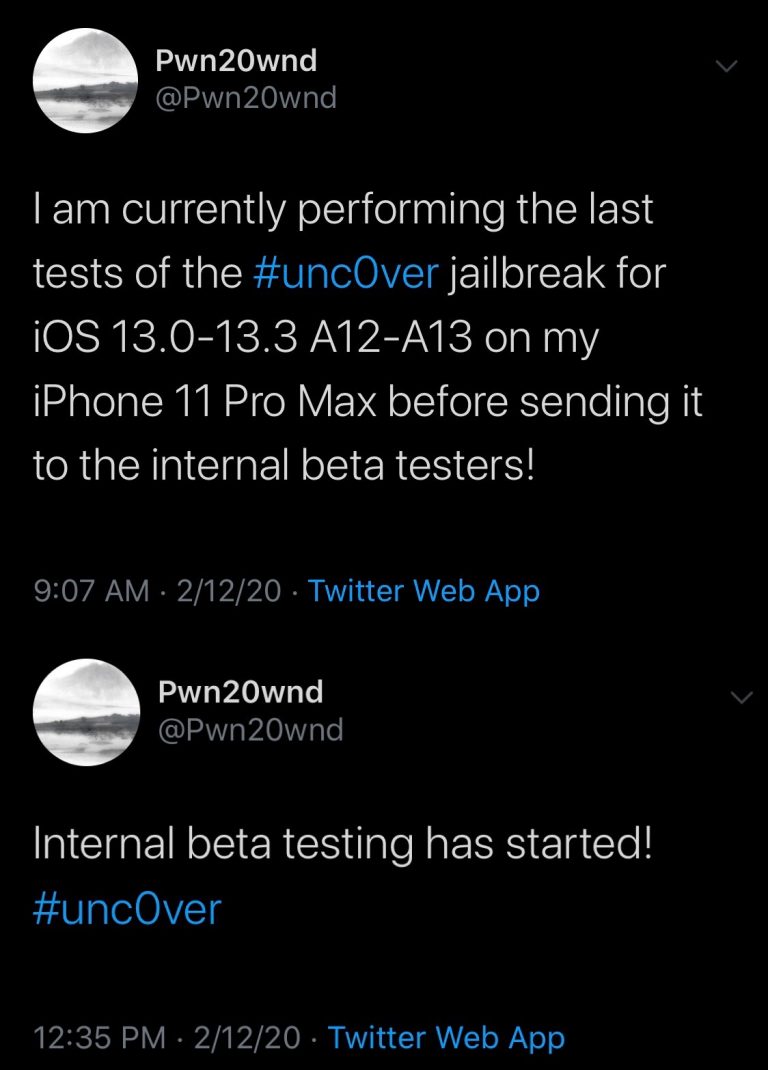
Task: Open the #unc0ver hashtag below 'Internal beta testing'
Action: (x=127, y=910)
